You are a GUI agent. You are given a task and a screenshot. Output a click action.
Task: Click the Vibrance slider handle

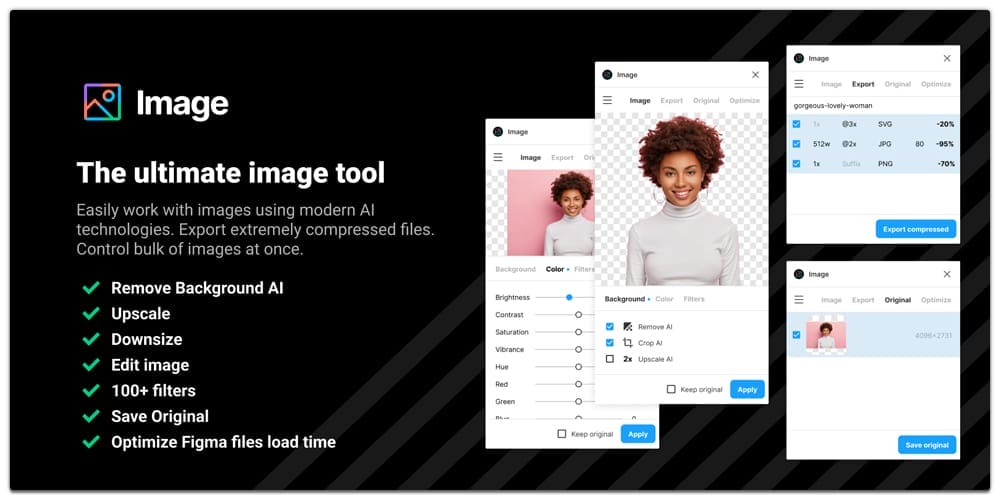point(578,349)
